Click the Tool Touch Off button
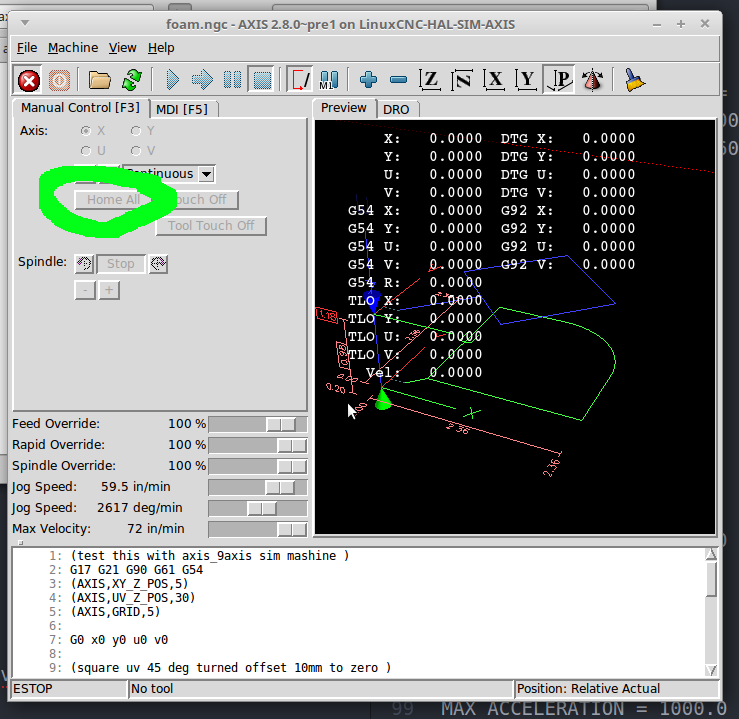This screenshot has width=739, height=719. tap(211, 226)
